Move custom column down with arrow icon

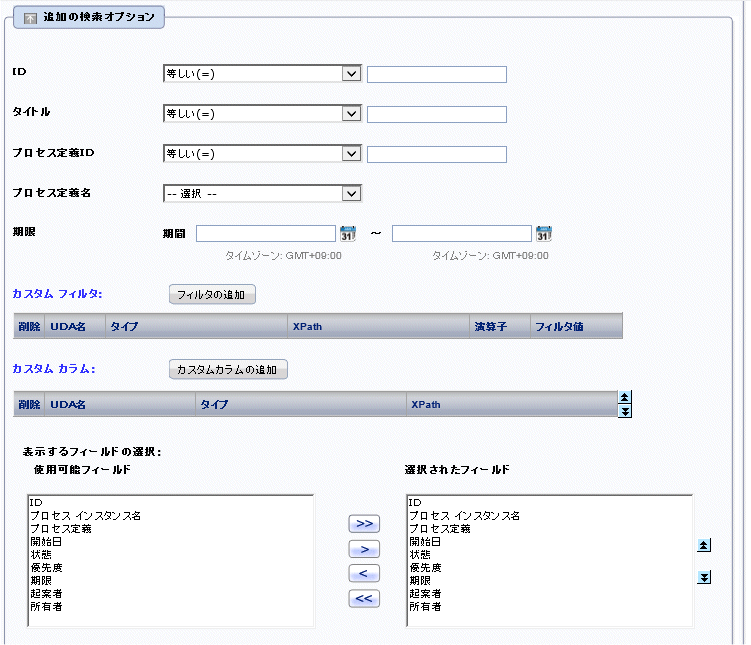coord(625,411)
